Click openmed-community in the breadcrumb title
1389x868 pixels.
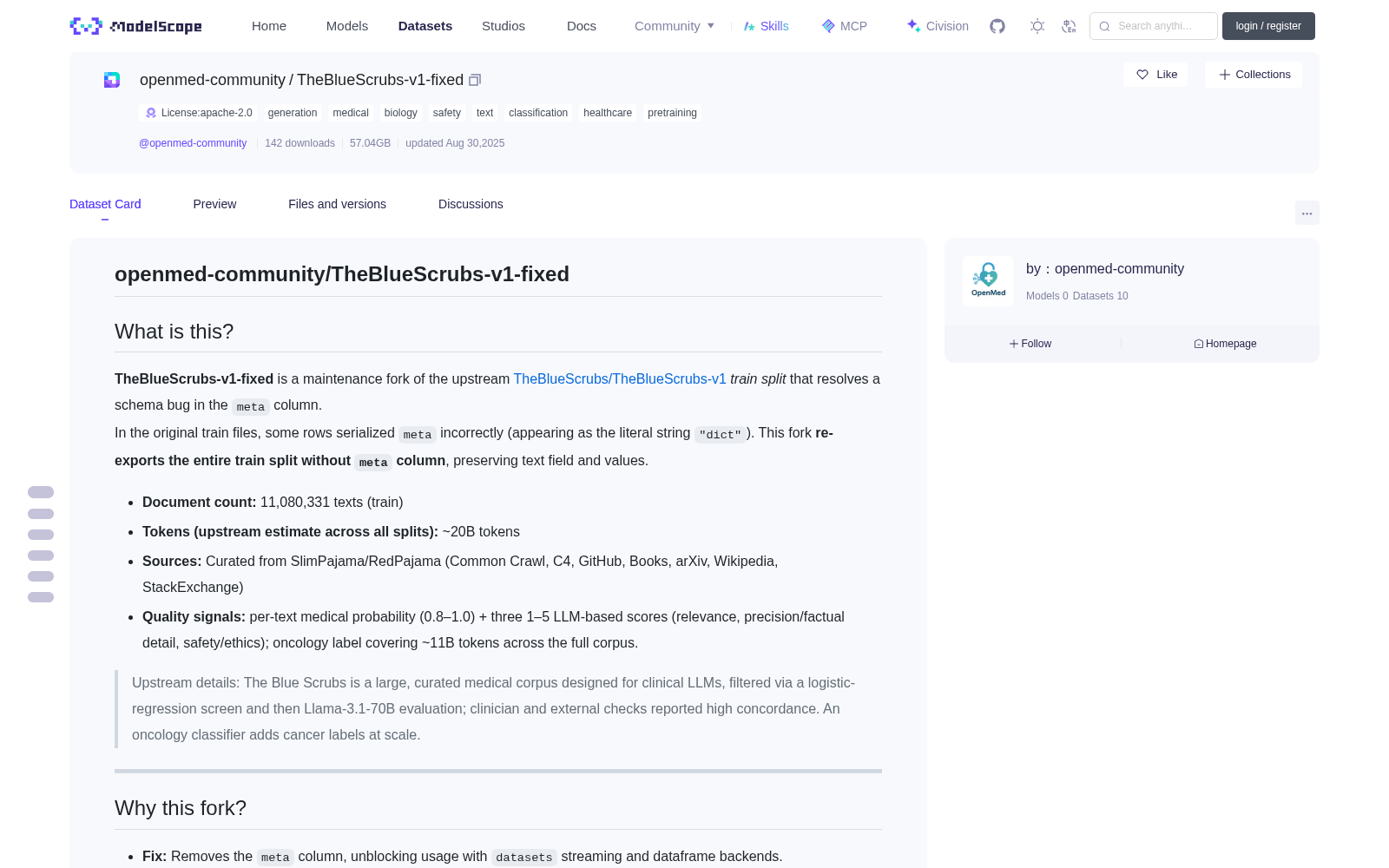coord(213,80)
